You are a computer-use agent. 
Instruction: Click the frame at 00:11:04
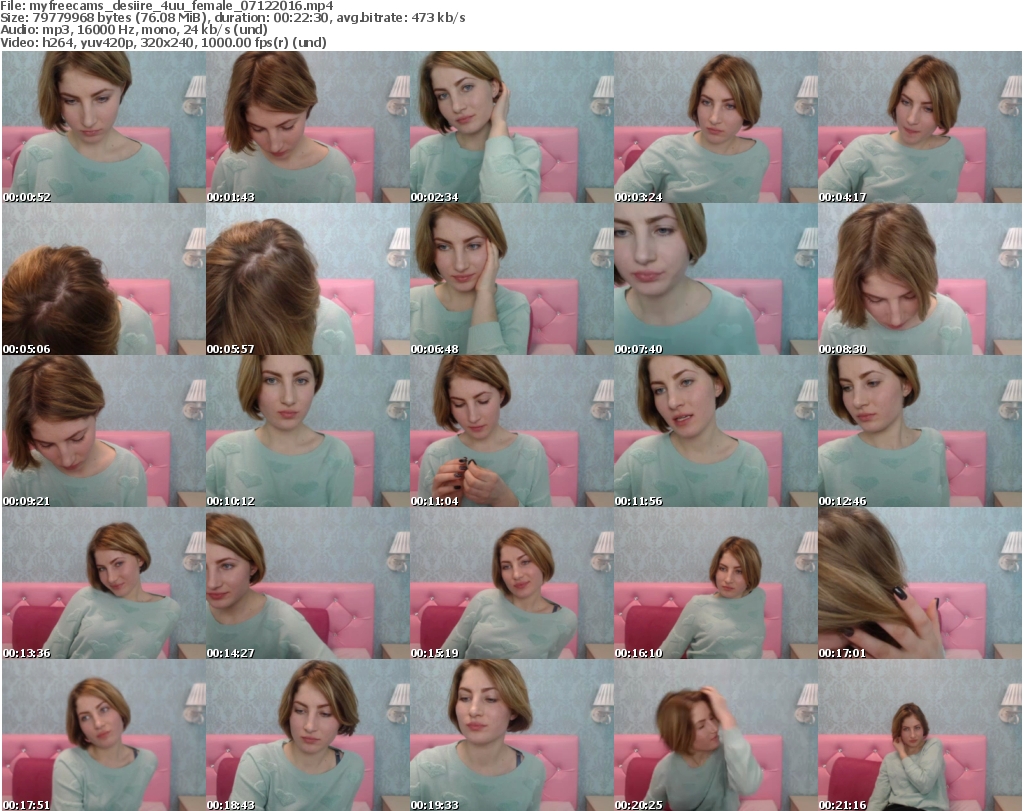[511, 431]
